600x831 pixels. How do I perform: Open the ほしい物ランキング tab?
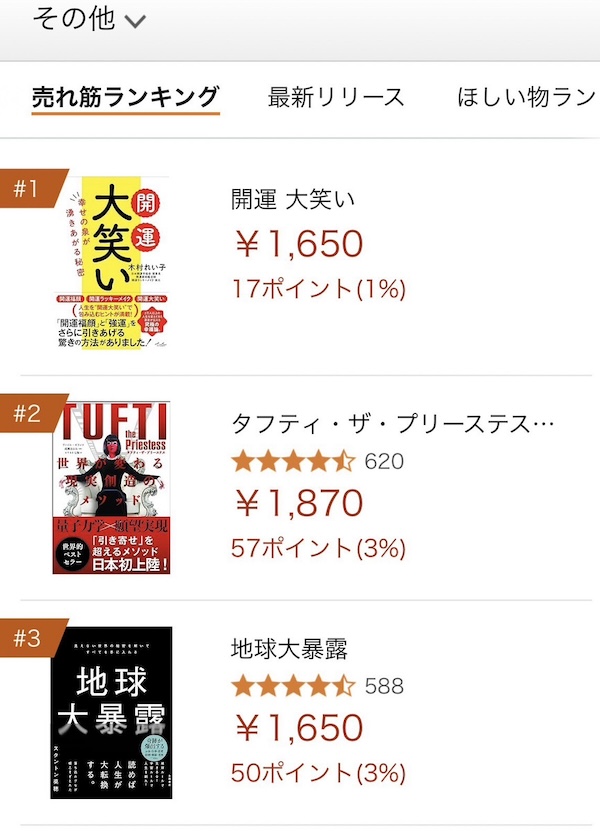[525, 97]
